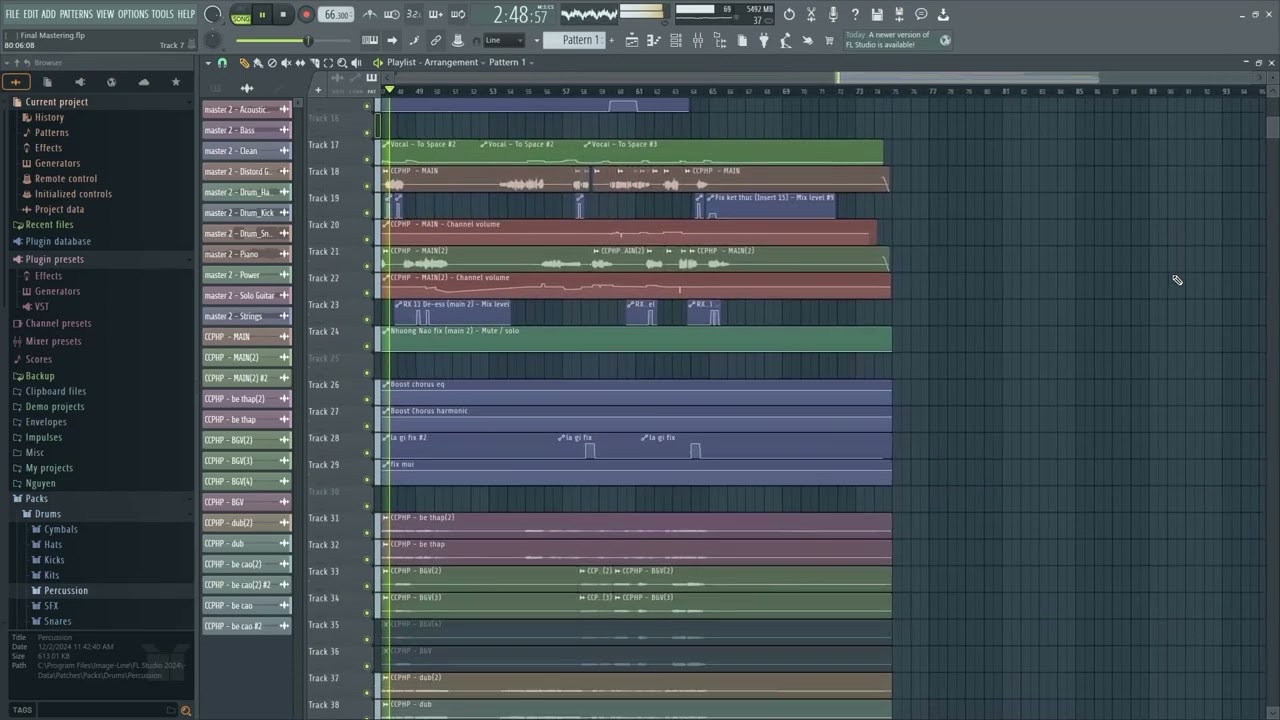
Task: Open browser cloud library tab icon
Action: coord(144,82)
